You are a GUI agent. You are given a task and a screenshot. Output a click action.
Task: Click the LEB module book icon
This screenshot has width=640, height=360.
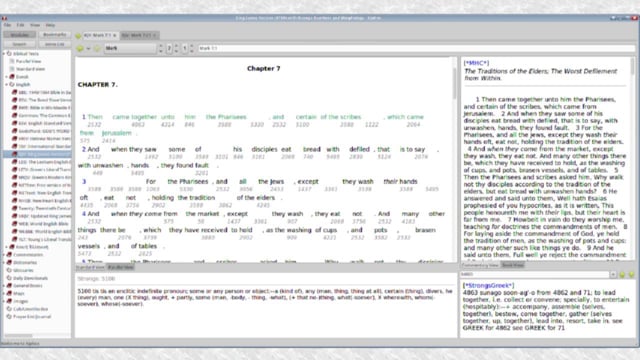point(14,162)
